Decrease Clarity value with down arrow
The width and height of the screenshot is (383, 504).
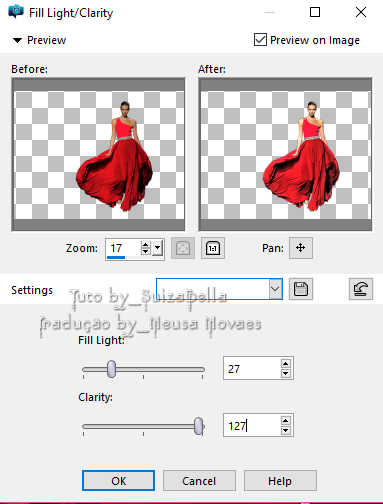coord(285,430)
